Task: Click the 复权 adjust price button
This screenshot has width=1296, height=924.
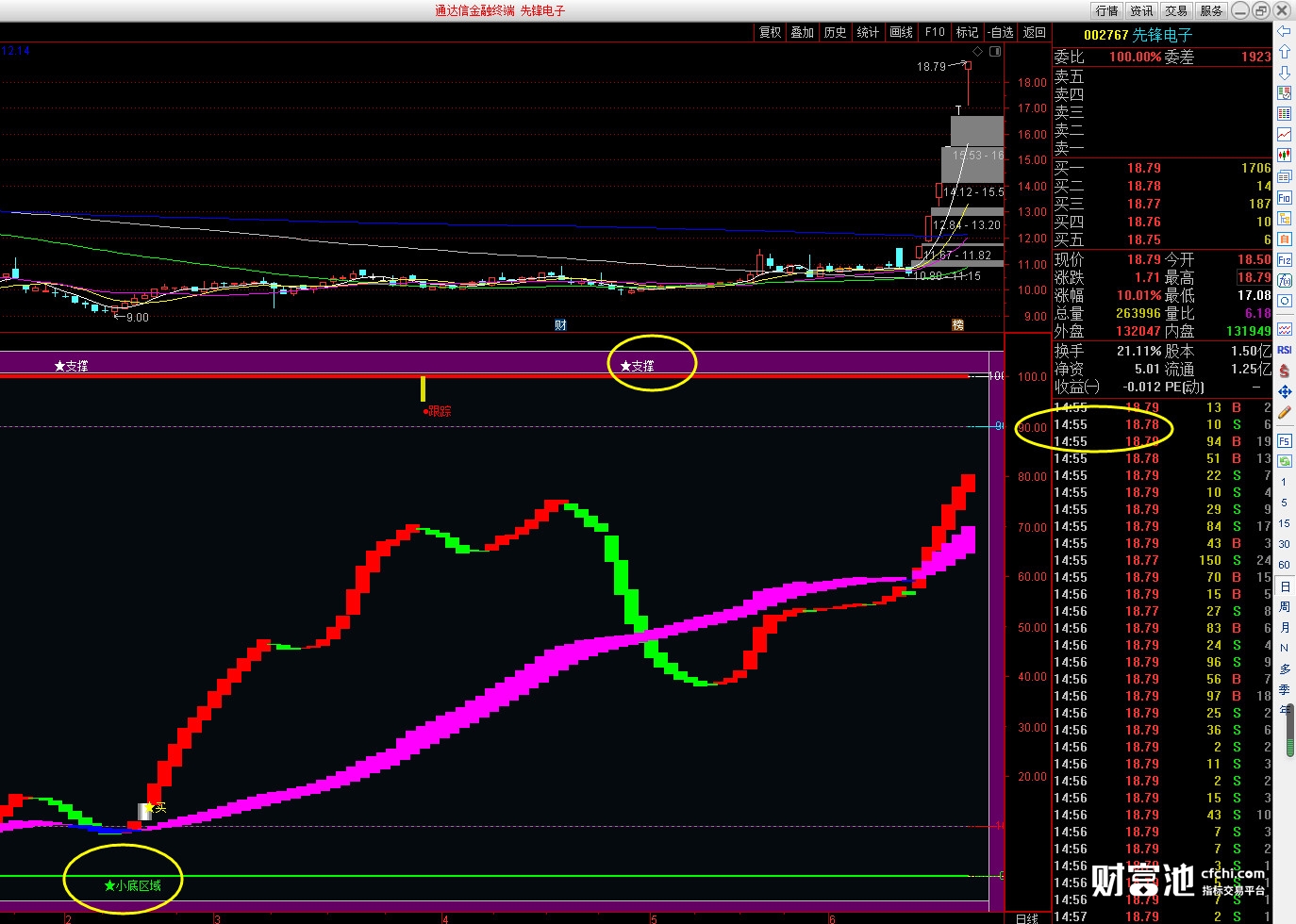Action: (x=771, y=32)
